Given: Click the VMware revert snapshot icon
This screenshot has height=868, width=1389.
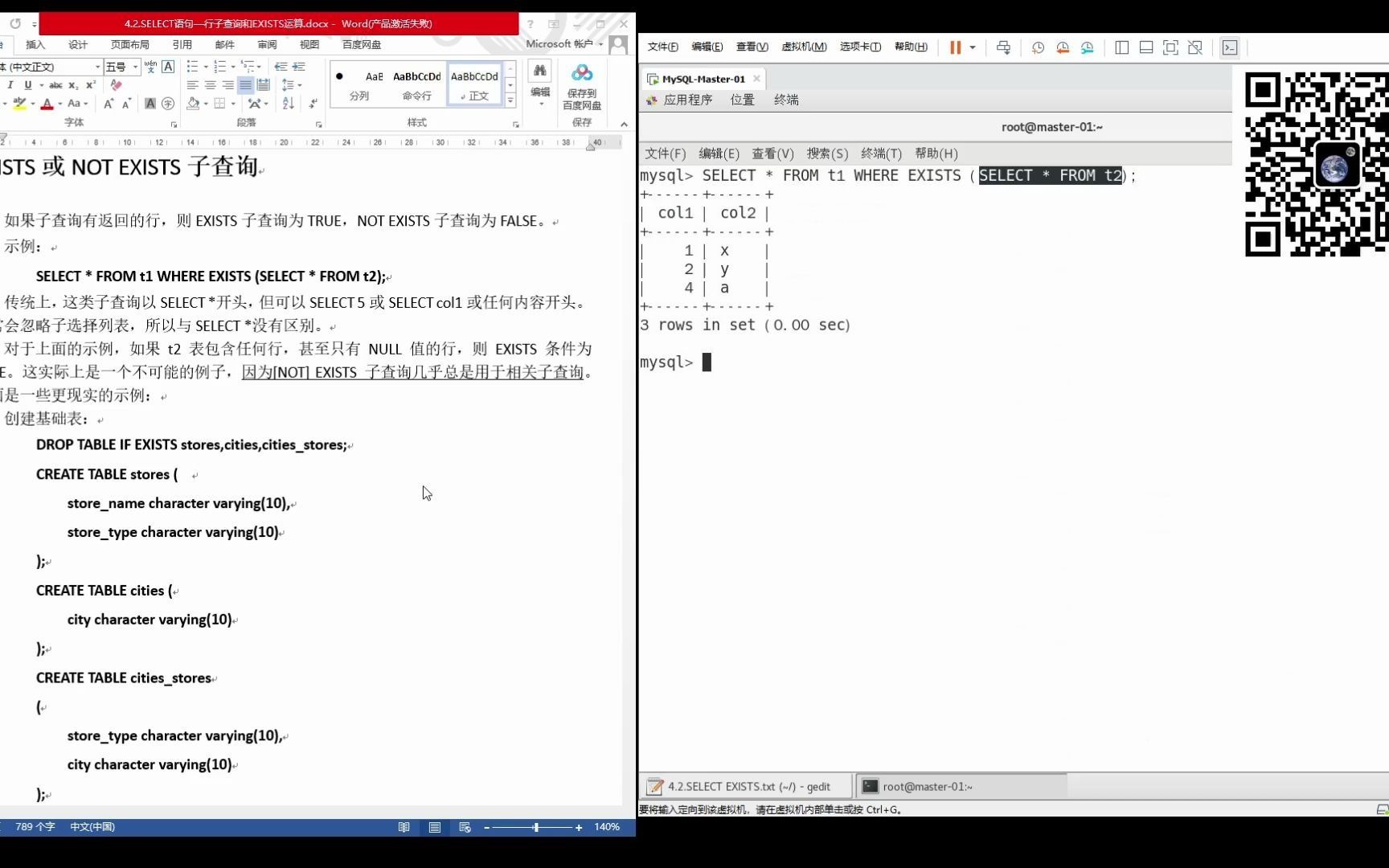Looking at the screenshot, I should (x=1063, y=47).
